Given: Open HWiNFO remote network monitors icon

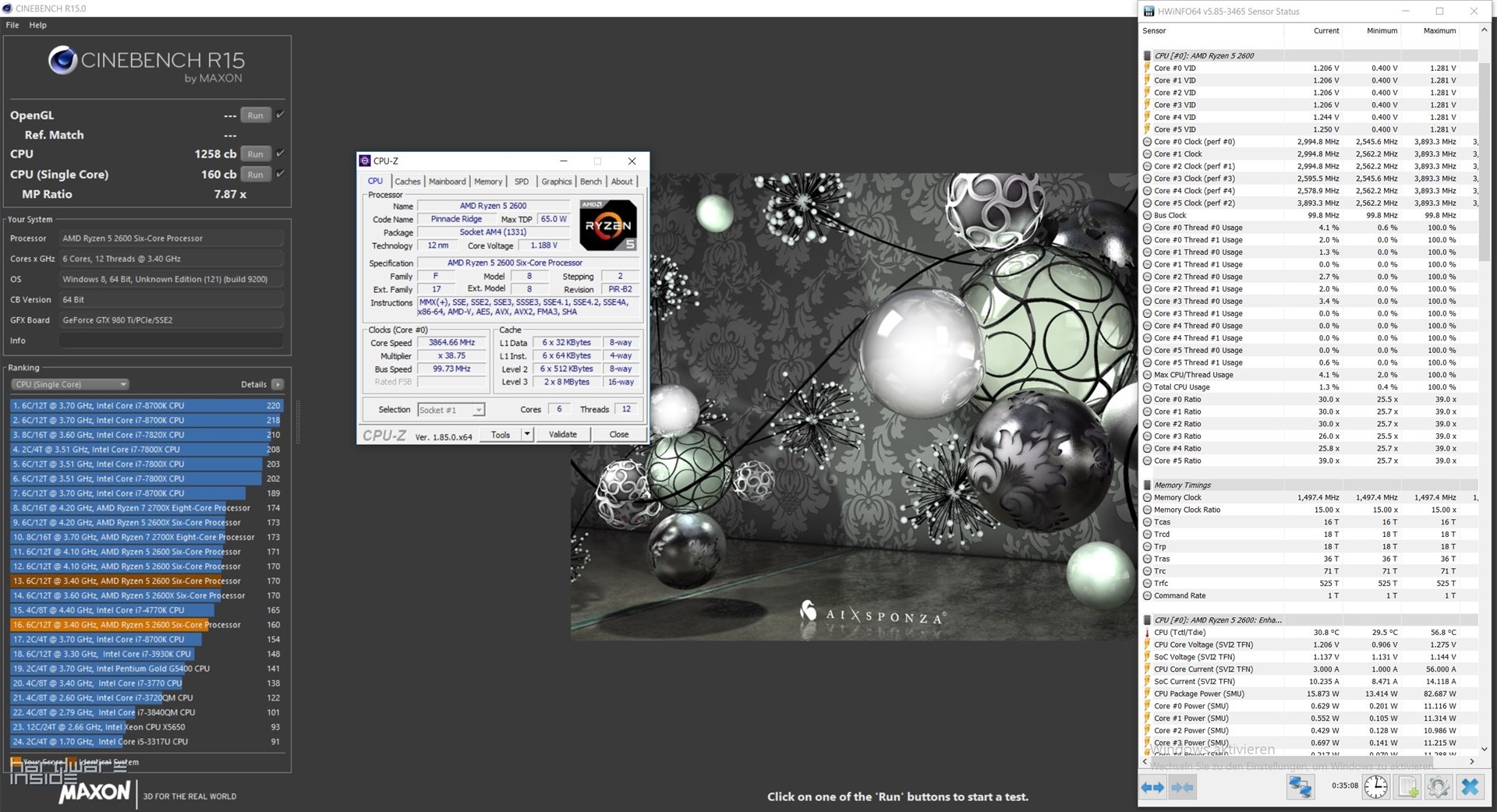Looking at the screenshot, I should click(x=1300, y=787).
